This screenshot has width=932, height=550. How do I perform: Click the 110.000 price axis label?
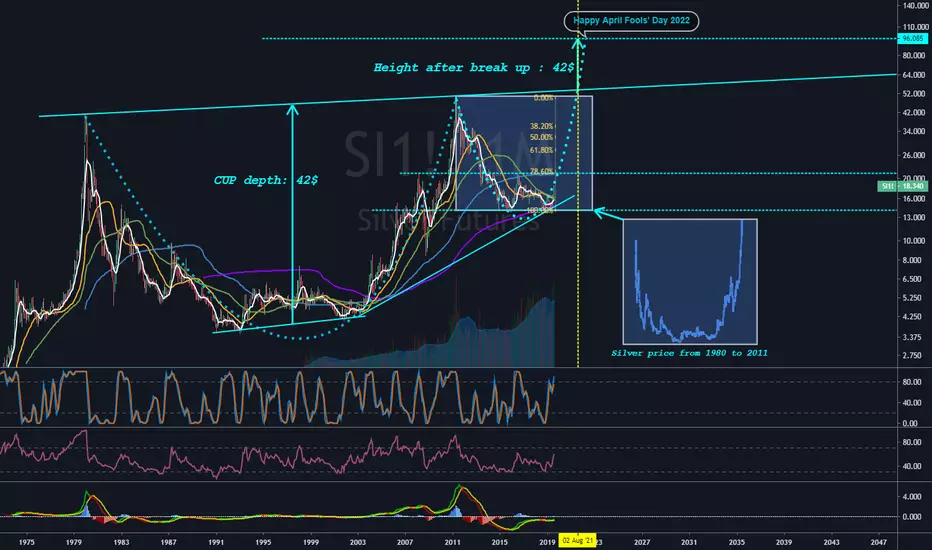click(915, 27)
